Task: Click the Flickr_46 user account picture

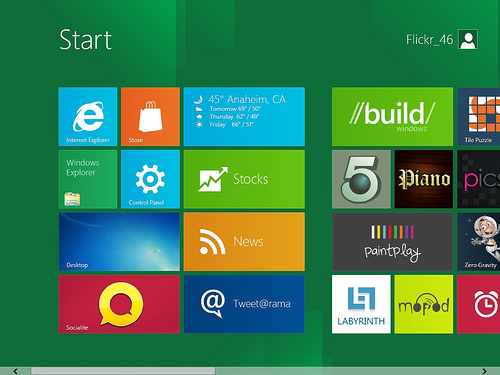Action: click(468, 39)
